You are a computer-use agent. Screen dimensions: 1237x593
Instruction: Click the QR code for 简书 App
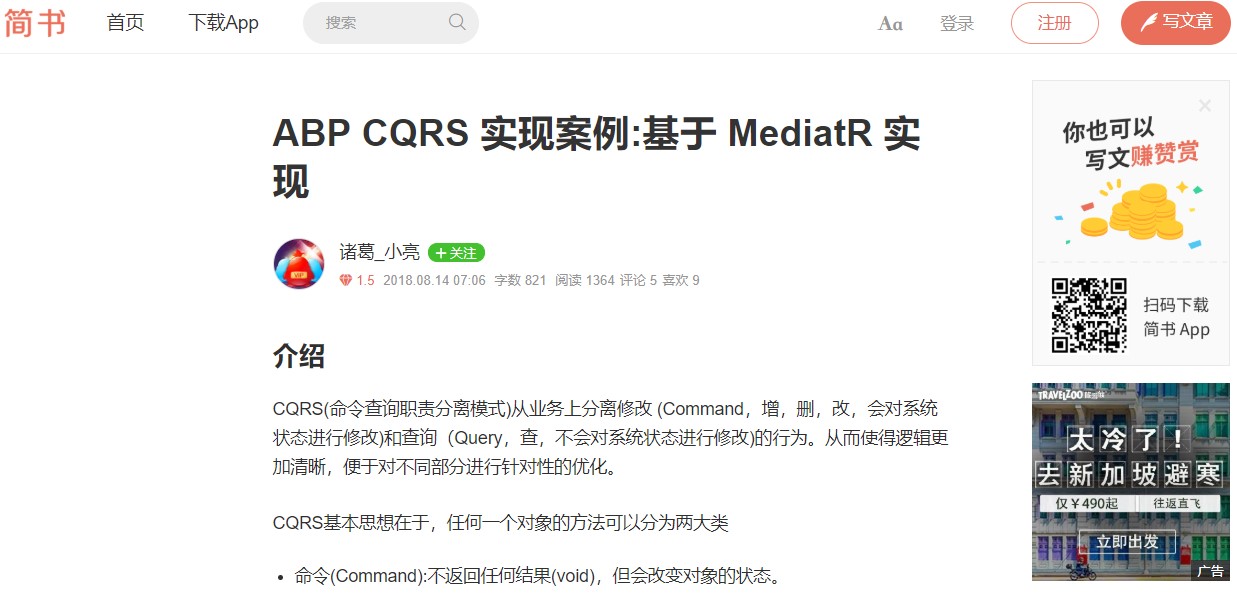(1088, 316)
